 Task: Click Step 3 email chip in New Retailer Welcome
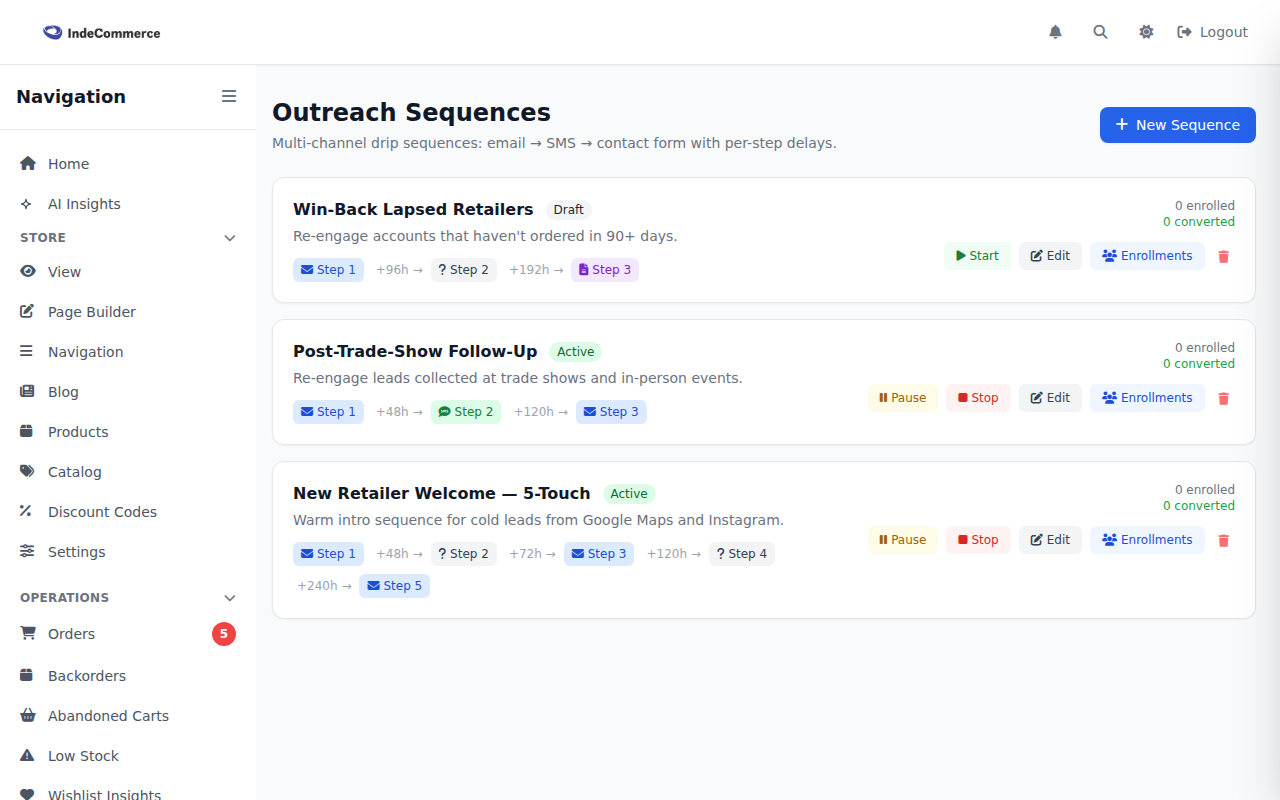(599, 554)
